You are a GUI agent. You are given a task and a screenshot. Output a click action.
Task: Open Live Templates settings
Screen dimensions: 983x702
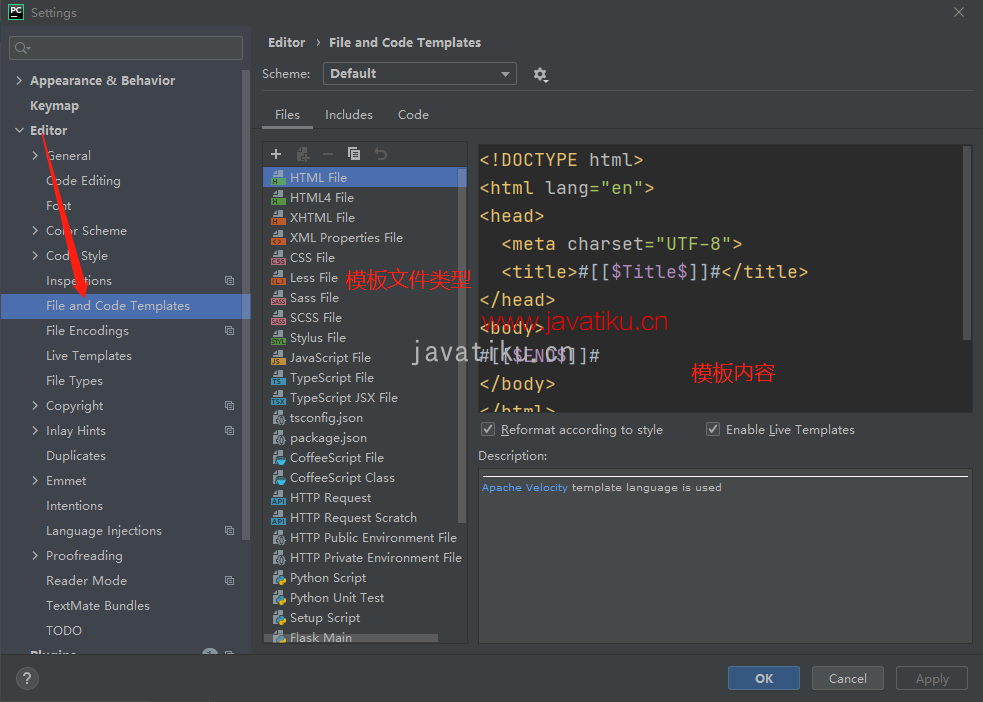[89, 356]
